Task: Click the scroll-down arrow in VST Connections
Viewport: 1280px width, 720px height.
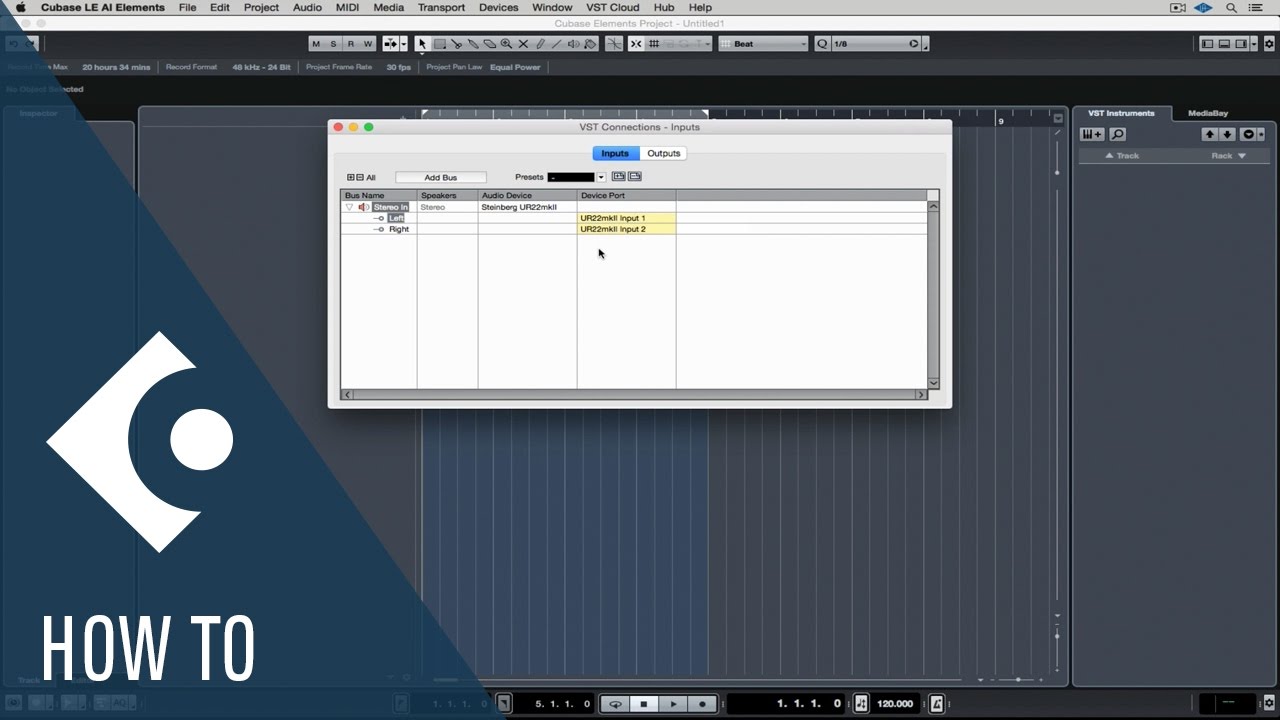Action: tap(933, 383)
